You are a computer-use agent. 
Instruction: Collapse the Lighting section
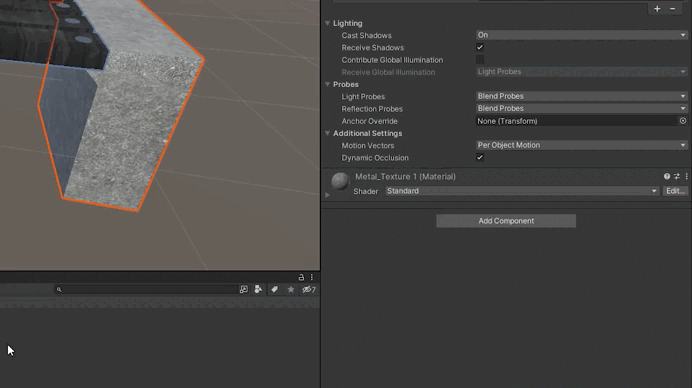[x=327, y=23]
